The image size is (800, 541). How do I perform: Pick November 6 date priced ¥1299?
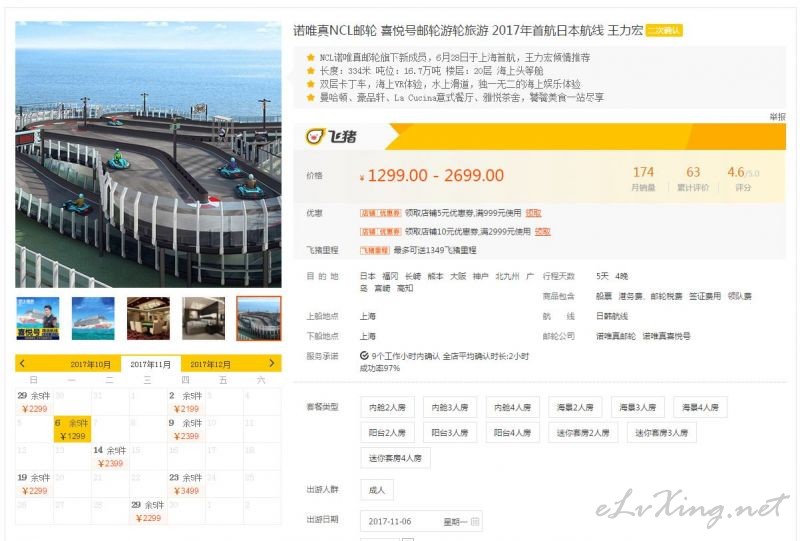point(72,429)
